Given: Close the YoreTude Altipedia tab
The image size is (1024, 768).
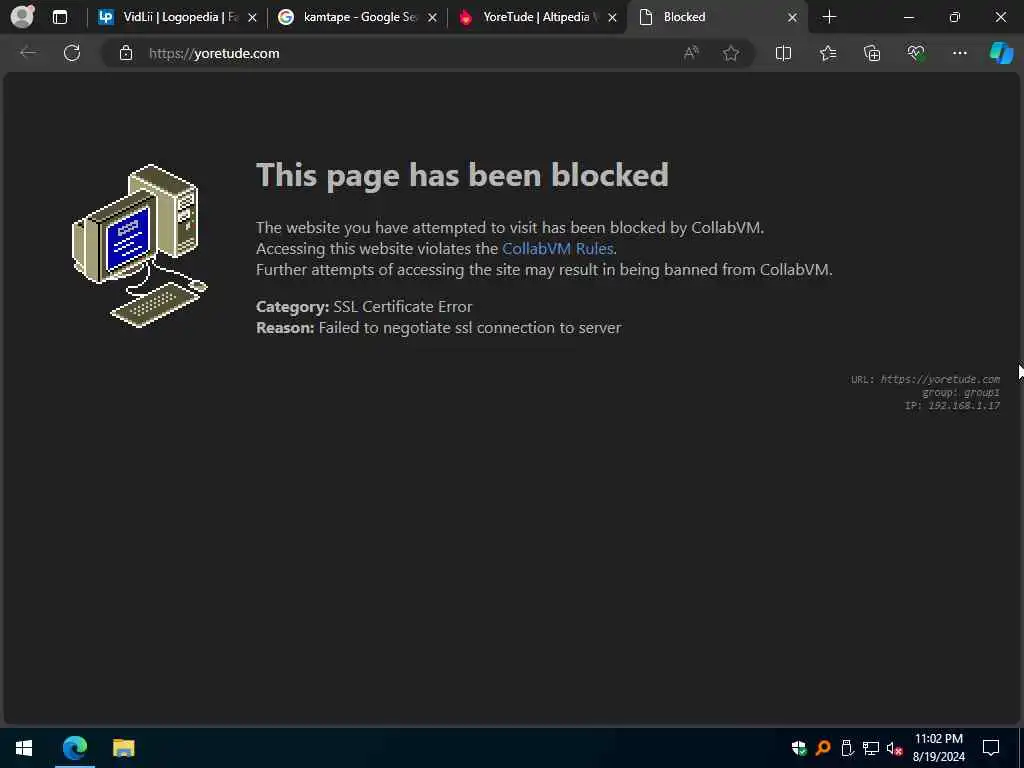Looking at the screenshot, I should pyautogui.click(x=612, y=18).
